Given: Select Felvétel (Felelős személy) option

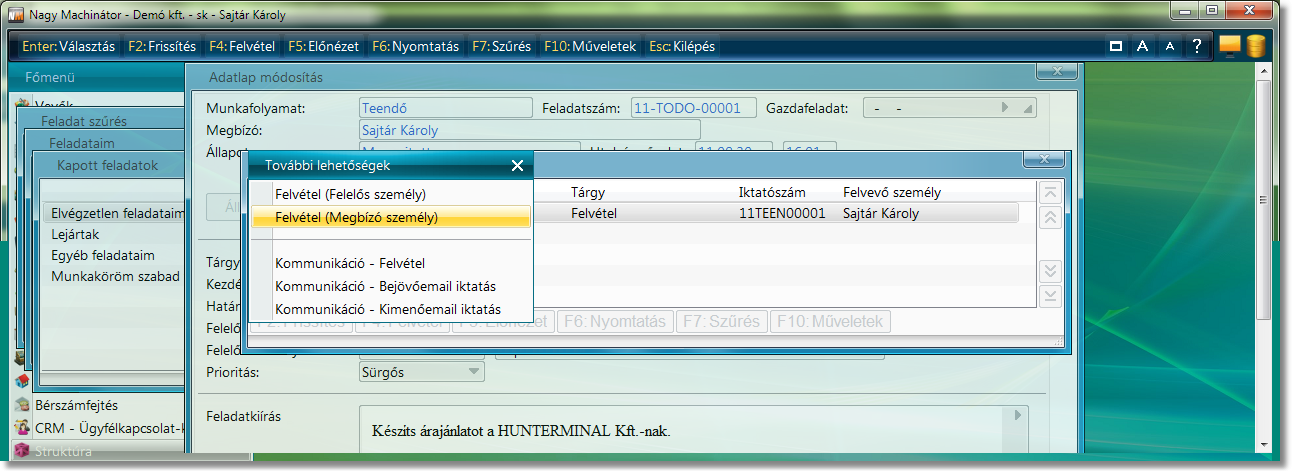Looking at the screenshot, I should pyautogui.click(x=390, y=194).
